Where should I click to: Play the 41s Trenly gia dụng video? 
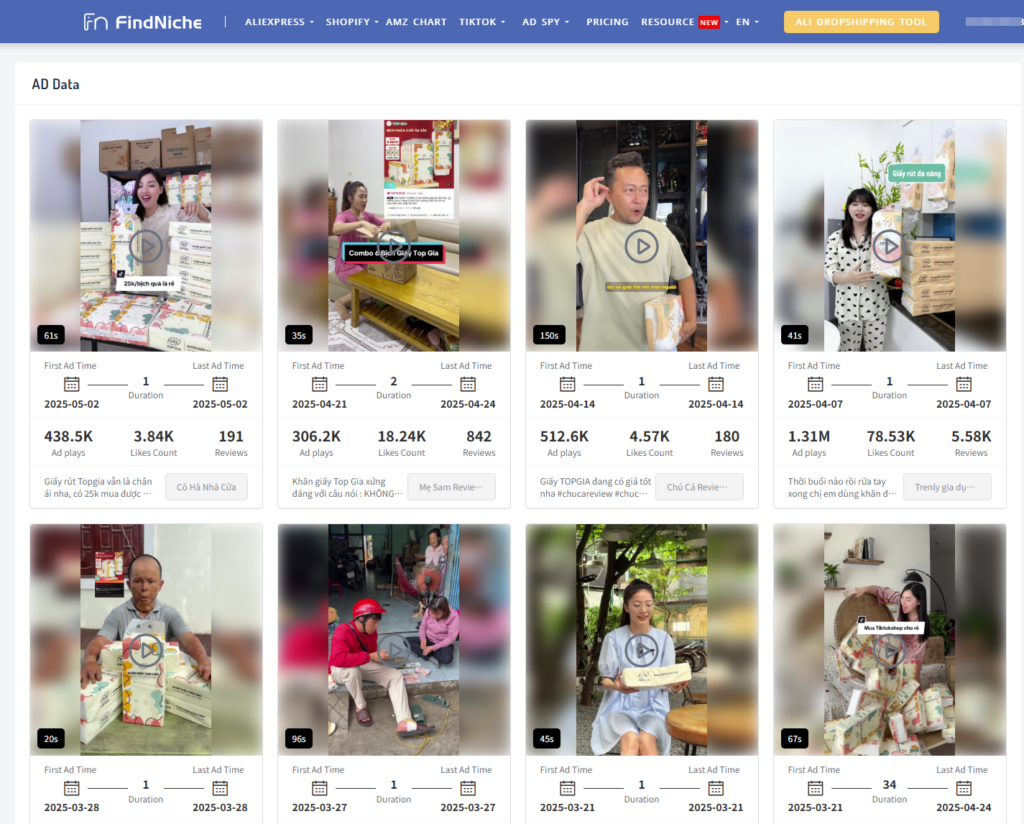pyautogui.click(x=889, y=246)
